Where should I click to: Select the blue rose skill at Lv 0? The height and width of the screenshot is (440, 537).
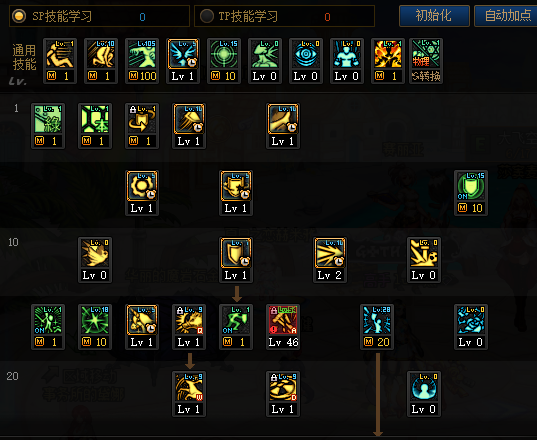(x=471, y=327)
